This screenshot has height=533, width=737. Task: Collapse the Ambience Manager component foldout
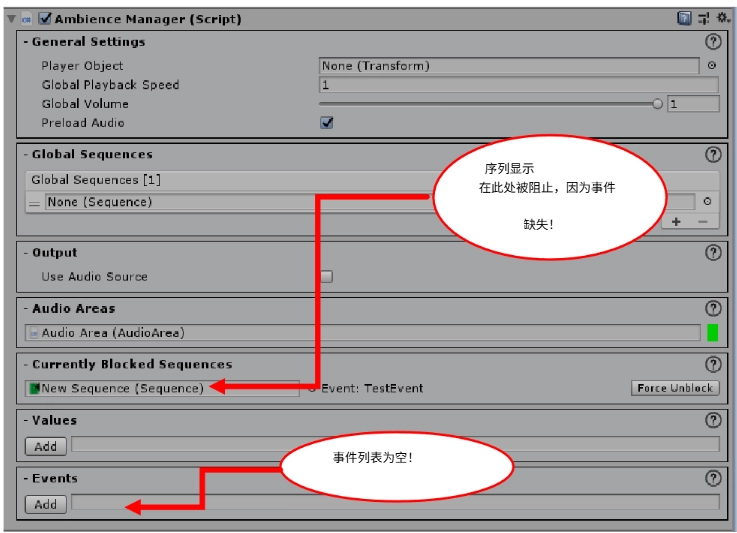[12, 19]
